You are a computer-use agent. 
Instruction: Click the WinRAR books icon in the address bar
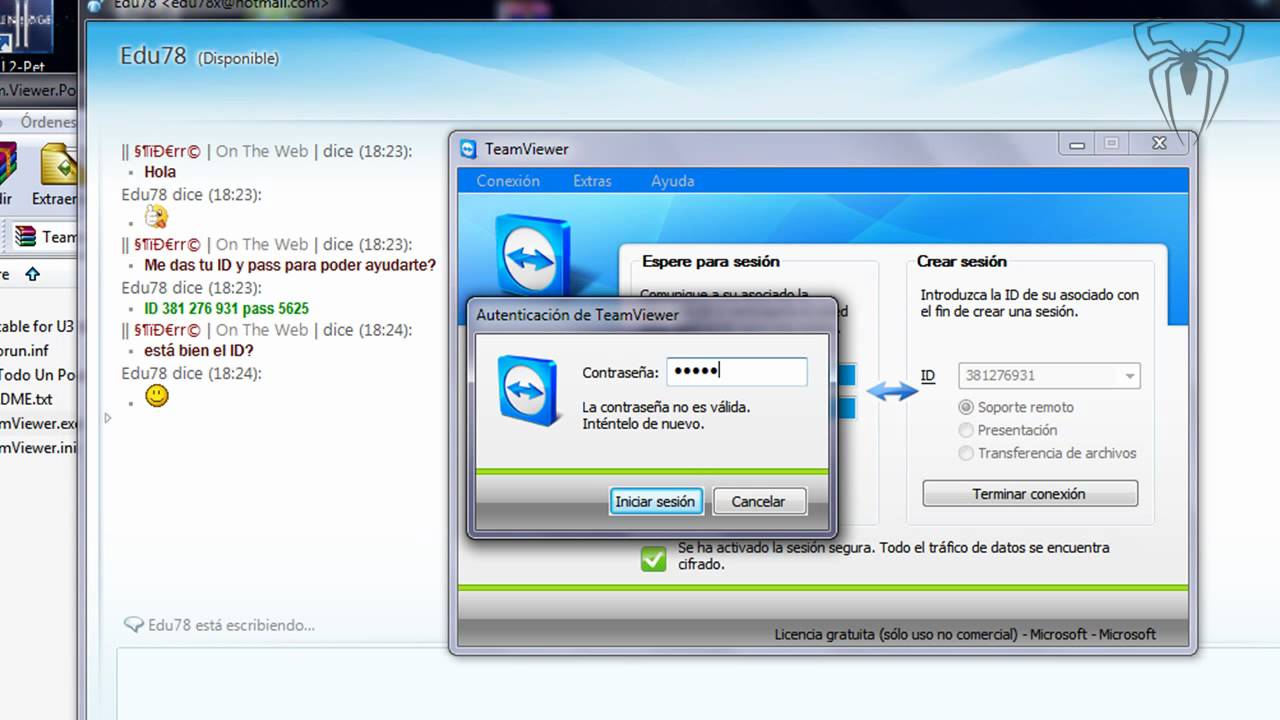pos(24,237)
